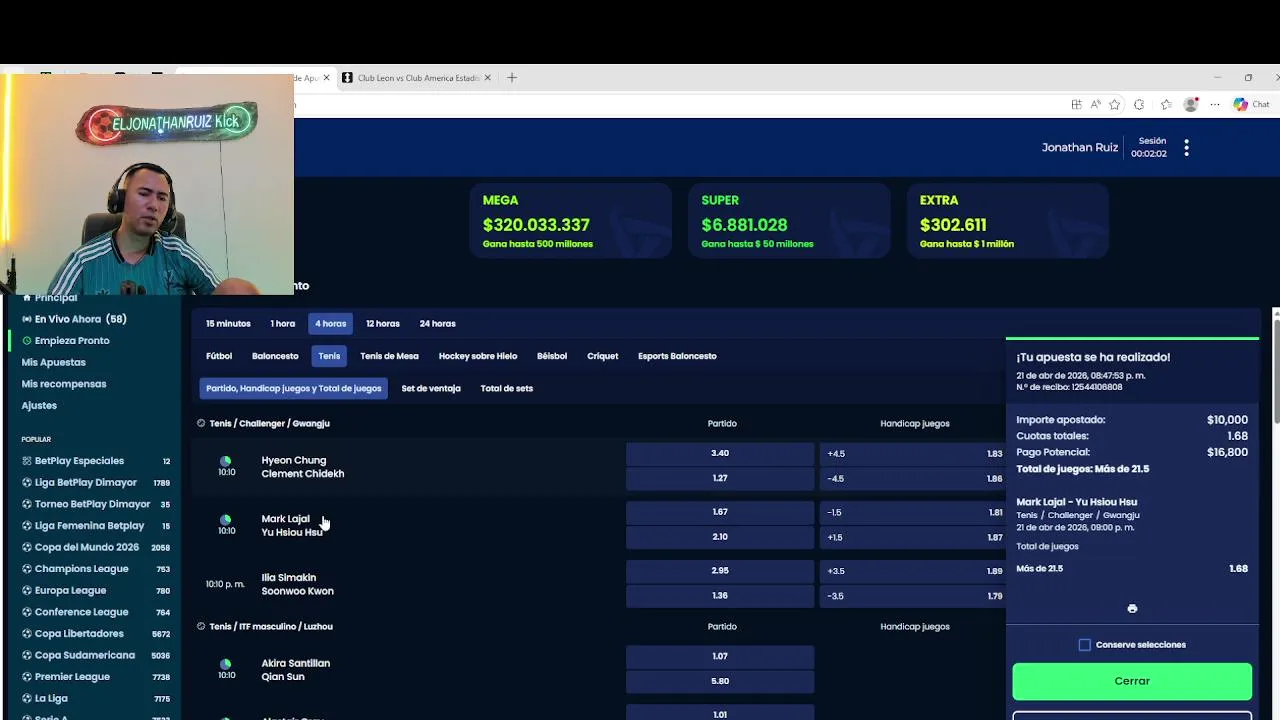This screenshot has height=720, width=1280.
Task: Click tennis icon beside Tenis / Challenger / Gwangju
Action: point(201,423)
